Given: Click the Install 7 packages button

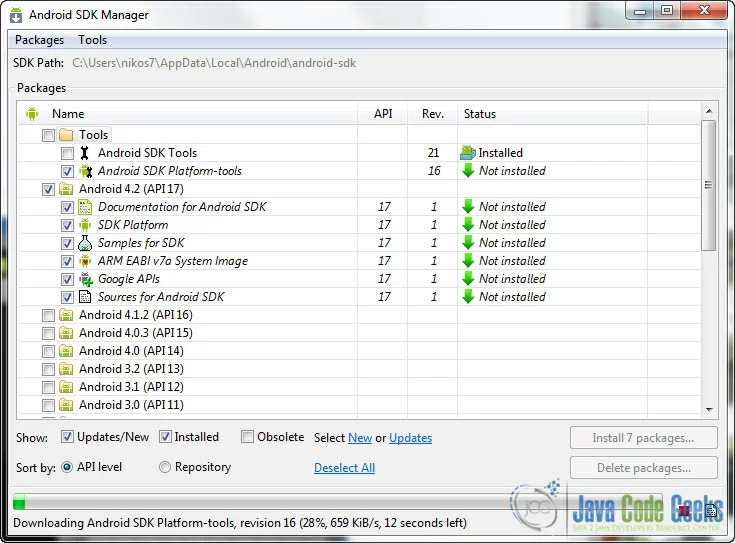Looking at the screenshot, I should [x=644, y=438].
